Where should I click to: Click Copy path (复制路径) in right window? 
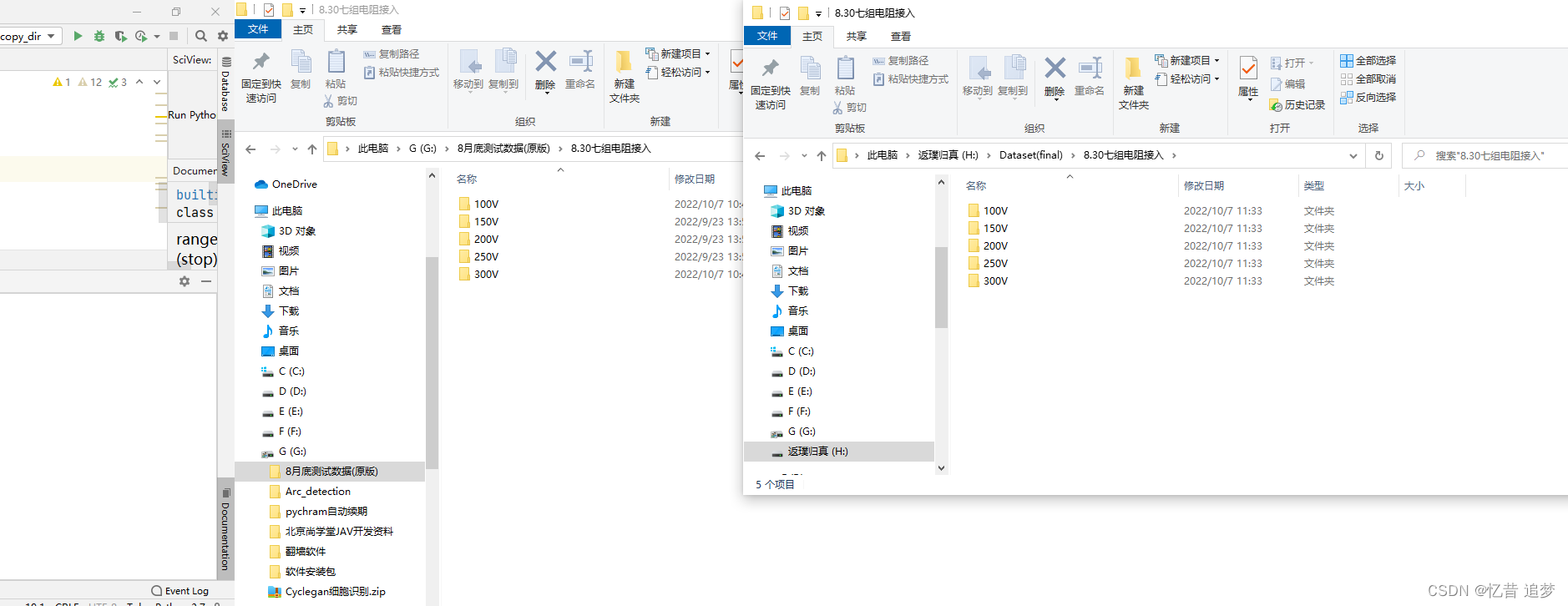901,61
